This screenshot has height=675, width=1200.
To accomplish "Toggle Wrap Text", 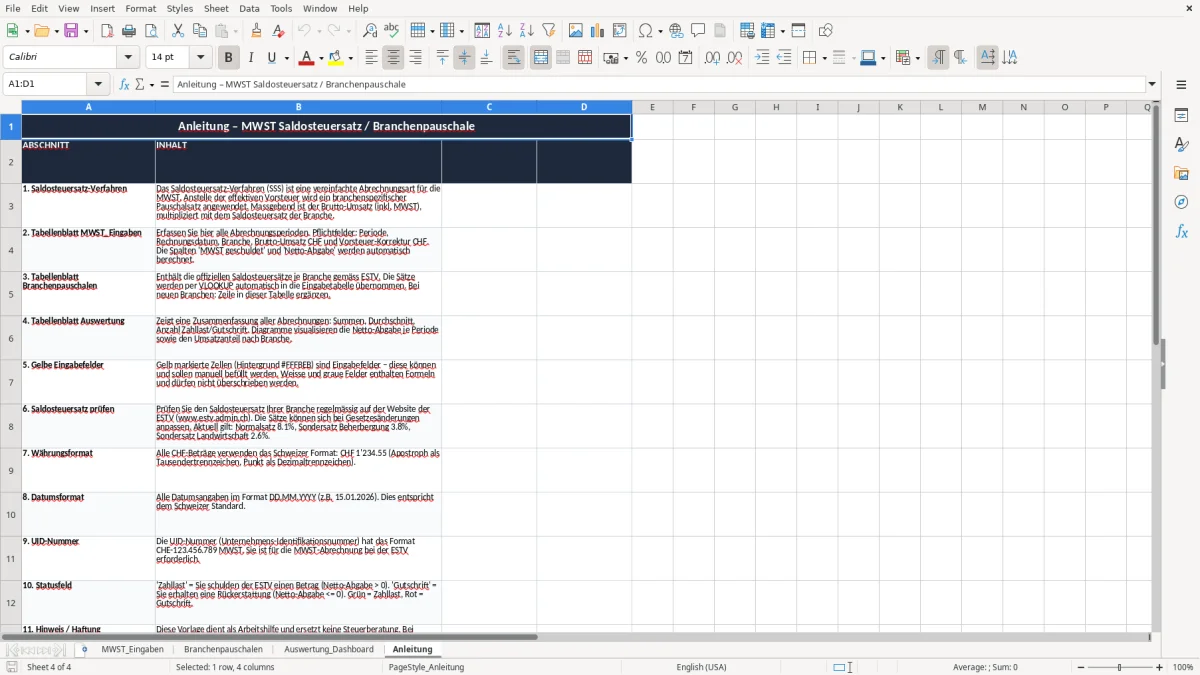I will pos(514,58).
